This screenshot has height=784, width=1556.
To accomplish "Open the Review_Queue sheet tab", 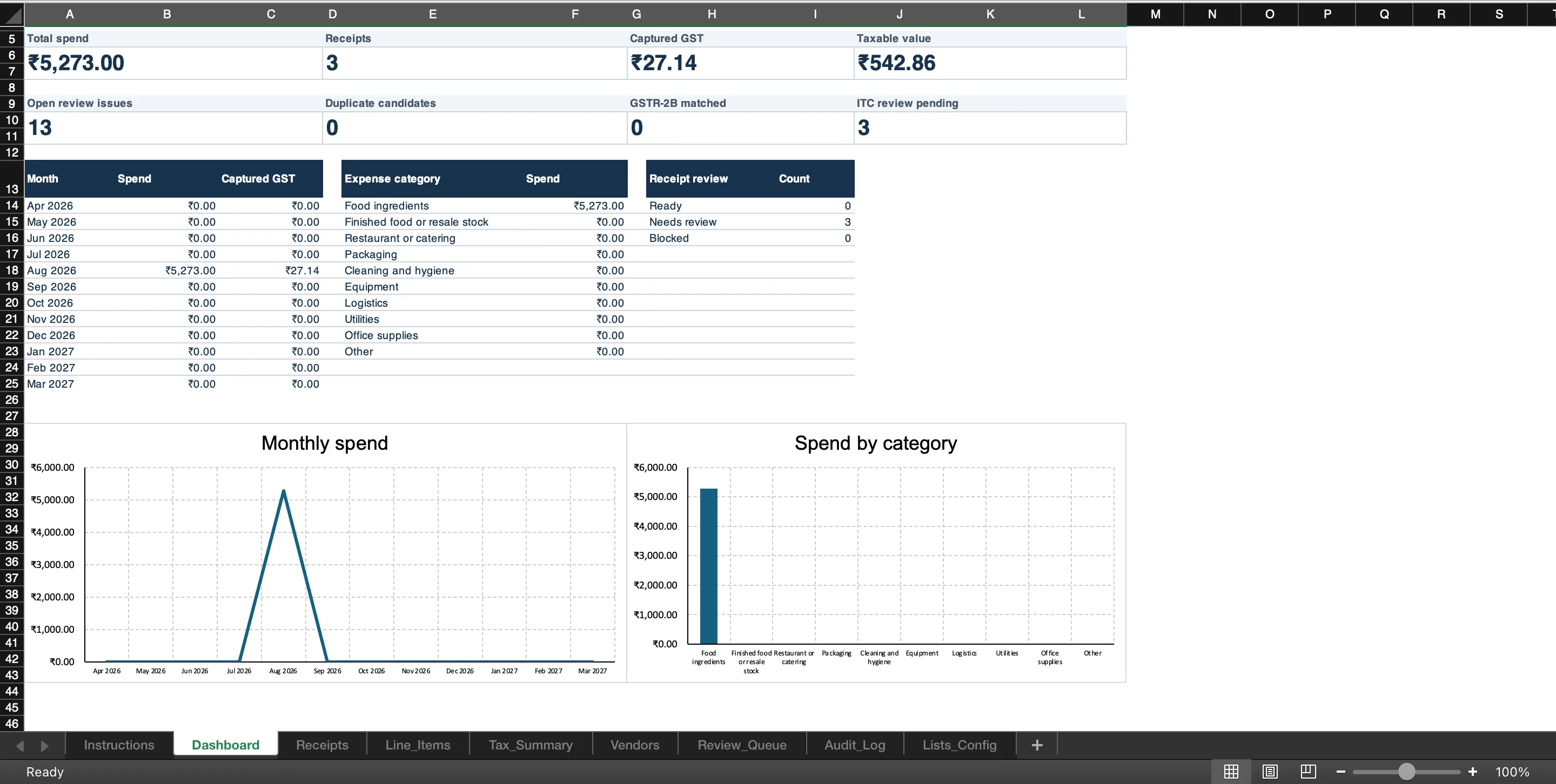I will 742,745.
